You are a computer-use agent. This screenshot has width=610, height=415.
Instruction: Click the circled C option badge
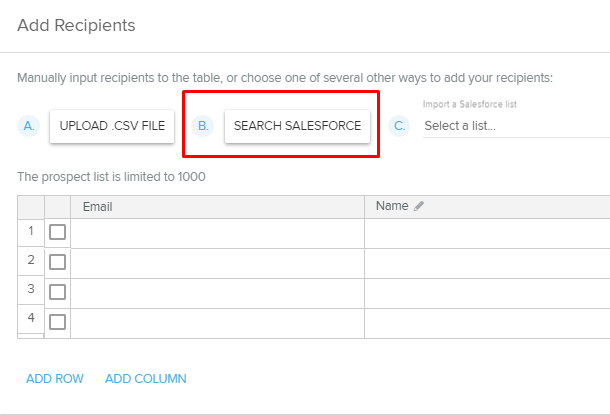tap(400, 126)
